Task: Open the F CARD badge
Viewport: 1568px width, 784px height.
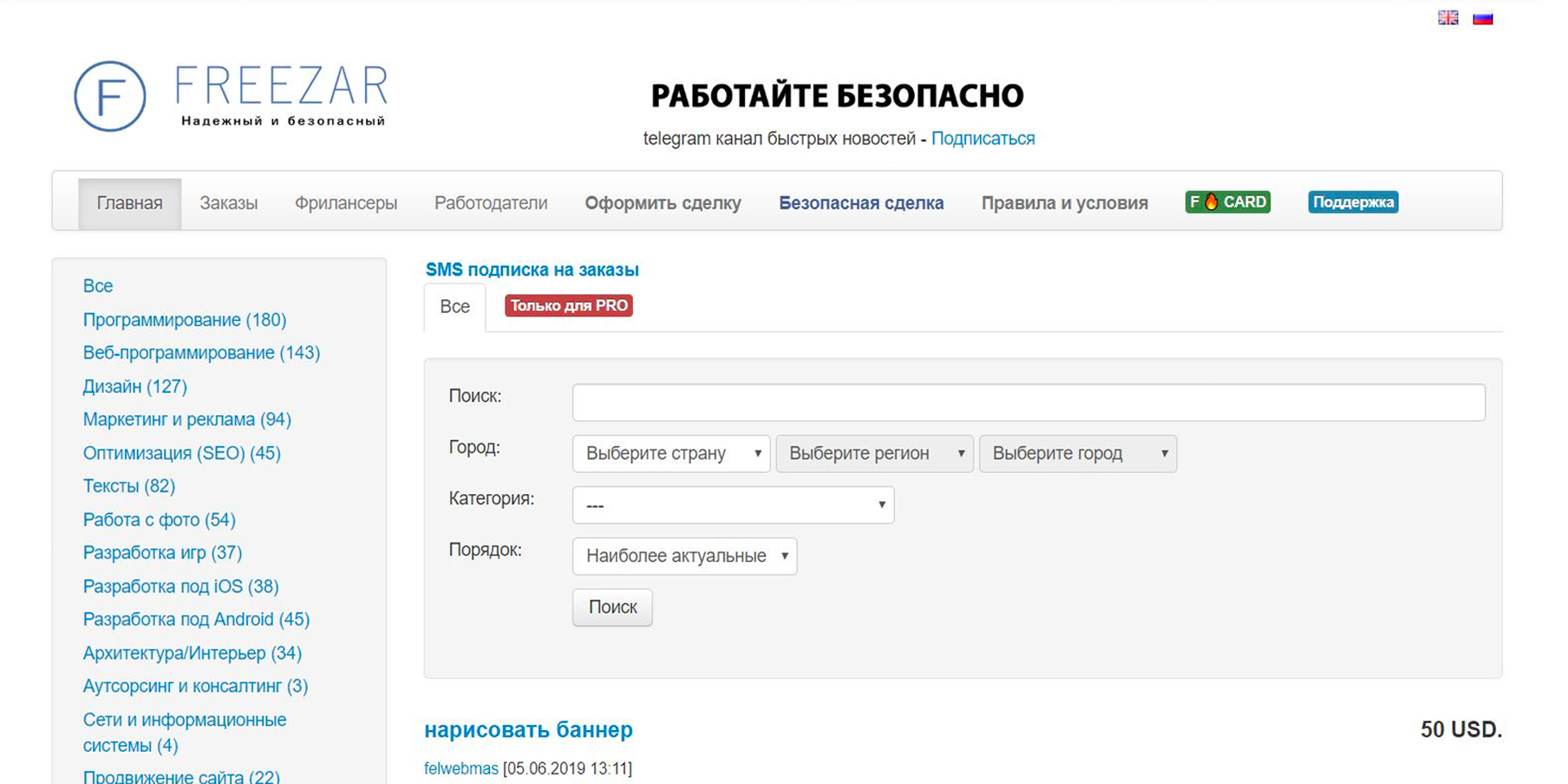Action: click(x=1227, y=202)
